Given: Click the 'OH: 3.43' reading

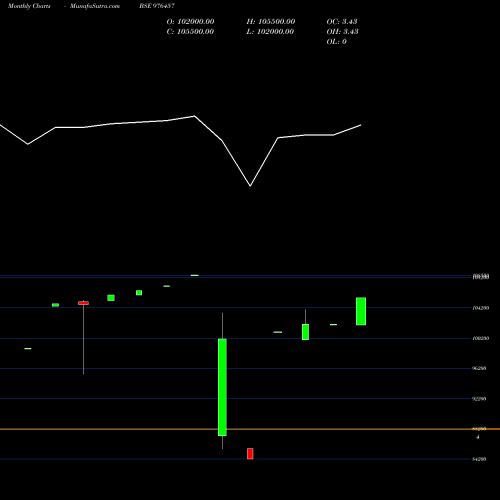Looking at the screenshot, I should pos(342,32).
